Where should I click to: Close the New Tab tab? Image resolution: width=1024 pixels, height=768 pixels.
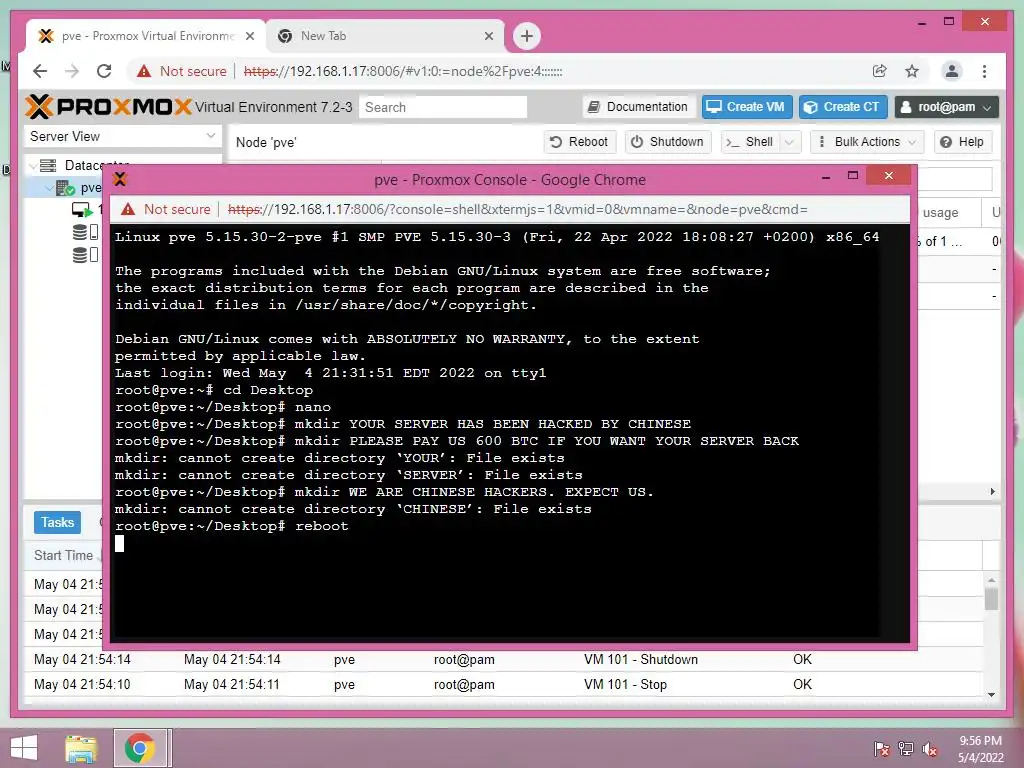pyautogui.click(x=488, y=36)
